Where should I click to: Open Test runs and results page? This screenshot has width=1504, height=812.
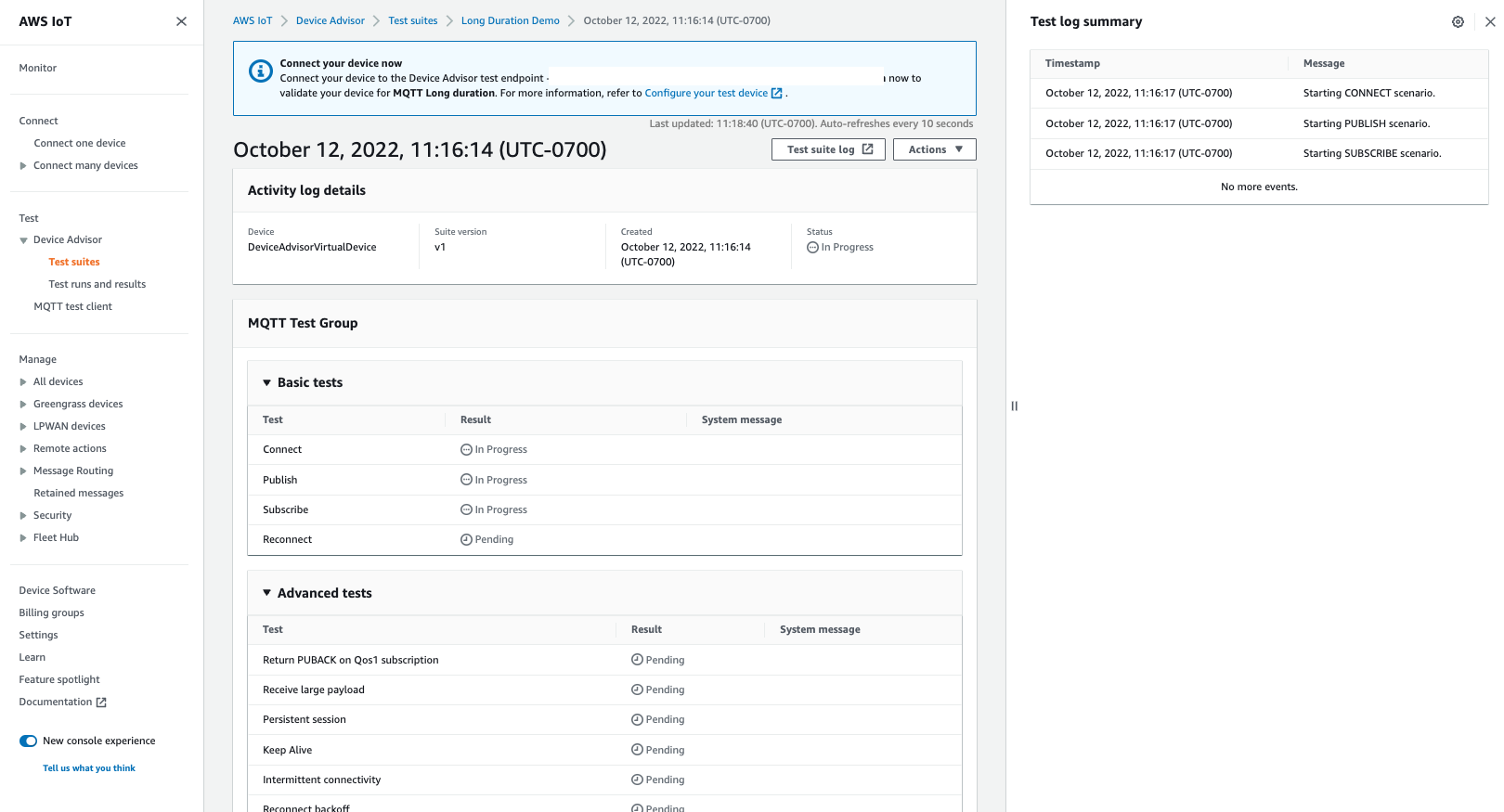[97, 285]
